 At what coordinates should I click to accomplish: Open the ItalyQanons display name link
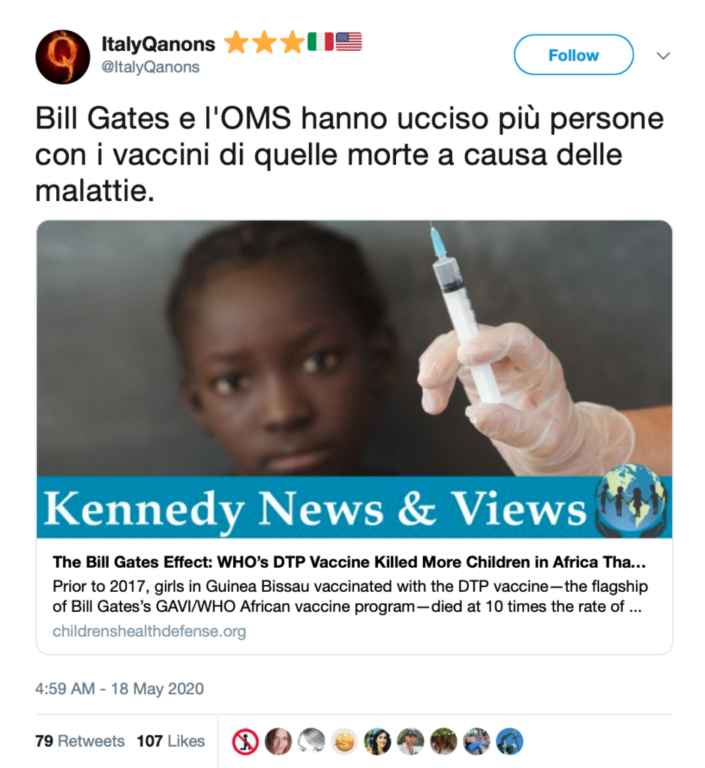point(158,44)
